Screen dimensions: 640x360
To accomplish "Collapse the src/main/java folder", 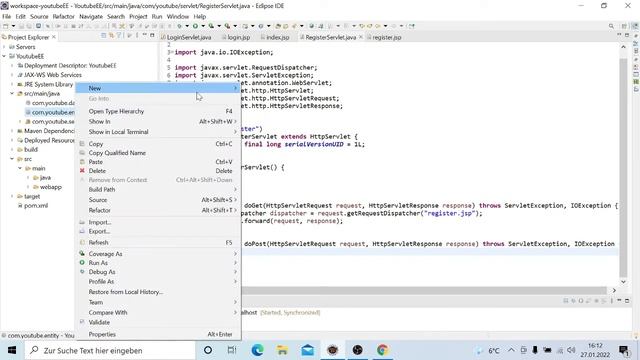I will 12,93.
